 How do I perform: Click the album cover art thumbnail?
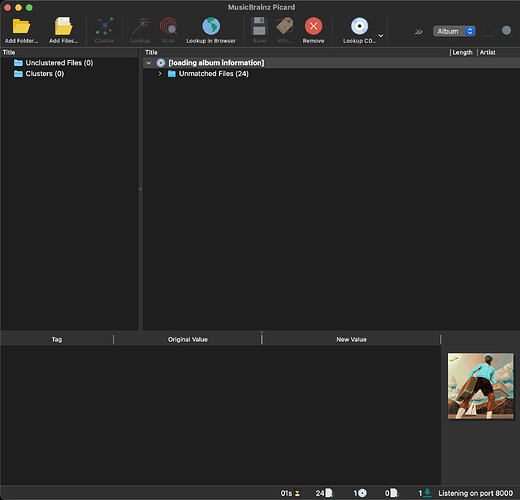[481, 386]
